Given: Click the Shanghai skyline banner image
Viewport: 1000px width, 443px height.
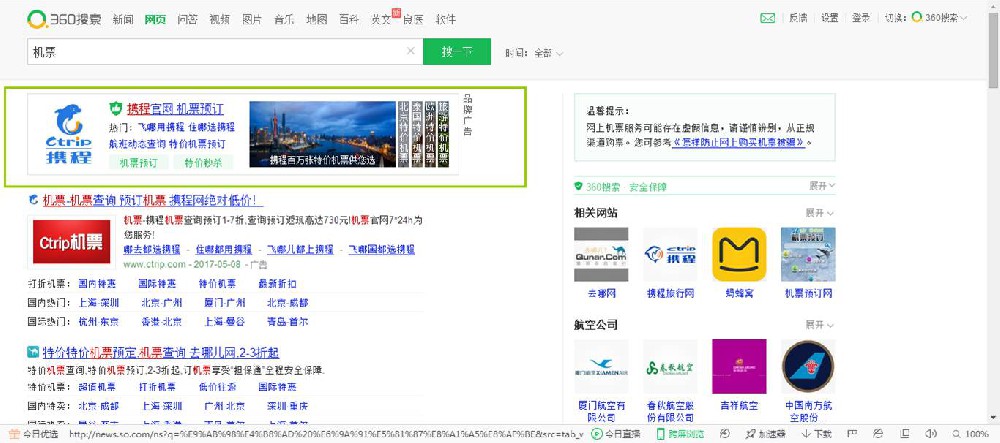Looking at the screenshot, I should pyautogui.click(x=323, y=134).
